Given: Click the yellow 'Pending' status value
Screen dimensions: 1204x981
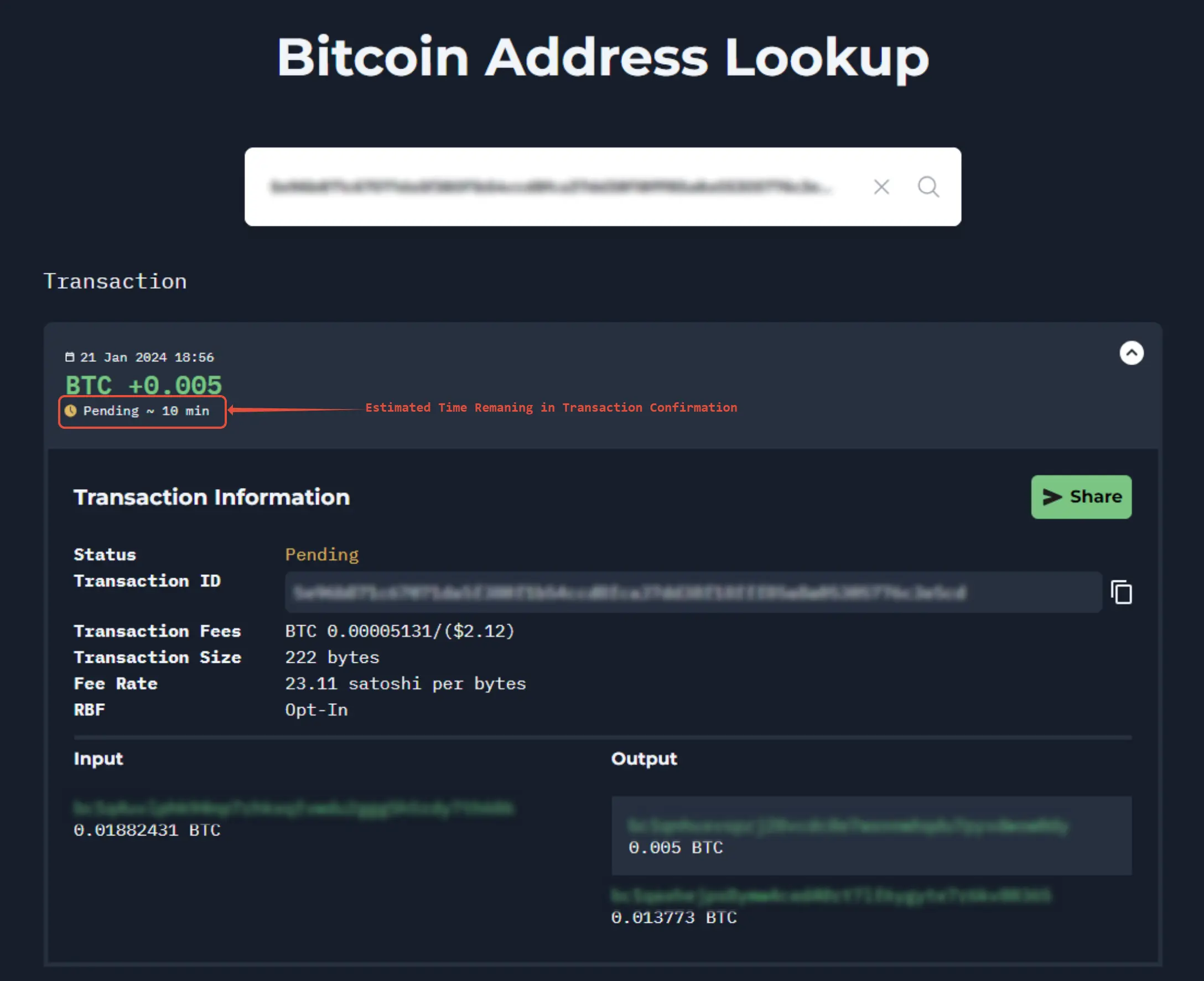Looking at the screenshot, I should click(x=321, y=554).
